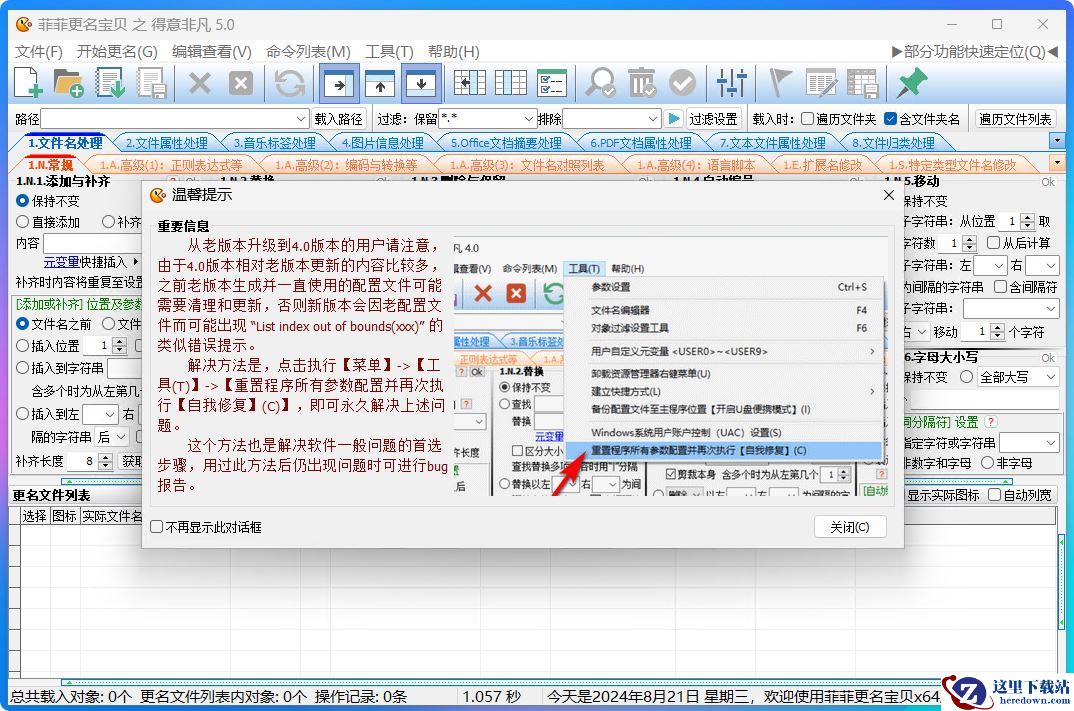The height and width of the screenshot is (711, 1074).
Task: Enable the 遍历文件夹 checkbox
Action: (x=807, y=119)
